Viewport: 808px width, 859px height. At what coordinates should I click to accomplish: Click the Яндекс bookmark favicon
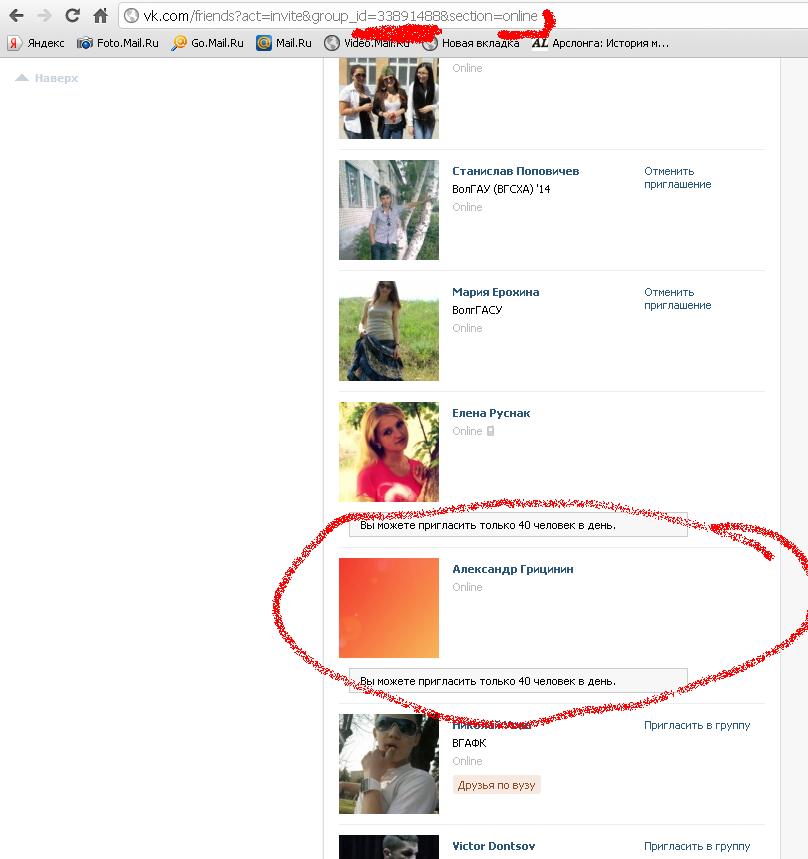[15, 43]
